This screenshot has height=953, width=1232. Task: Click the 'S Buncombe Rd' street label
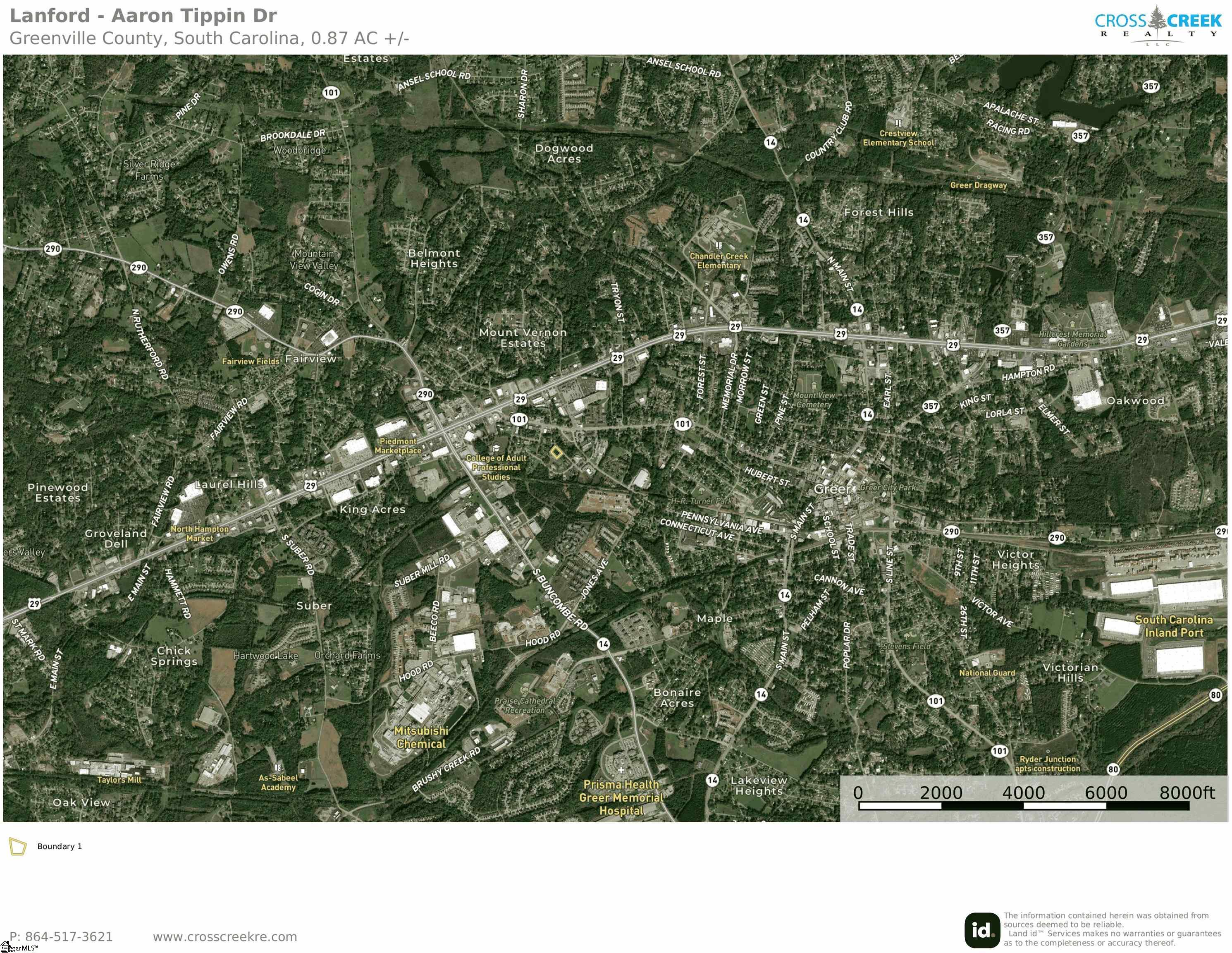pos(560,599)
